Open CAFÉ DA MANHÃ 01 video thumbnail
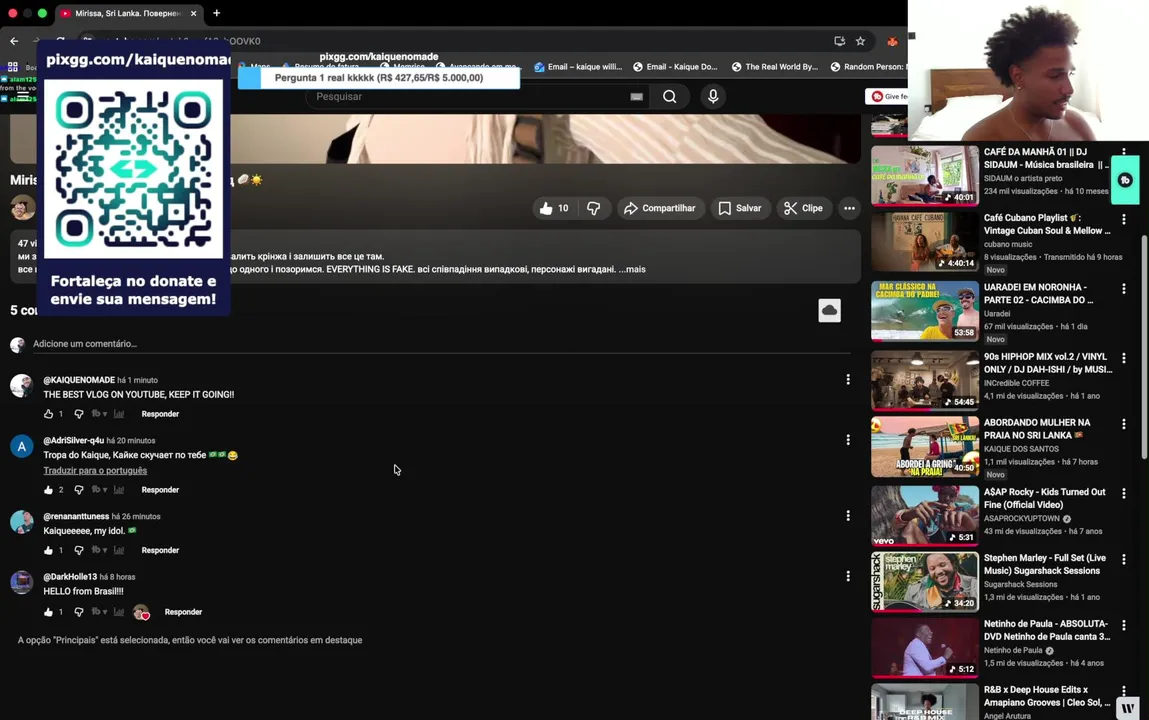The width and height of the screenshot is (1149, 720). pyautogui.click(x=925, y=175)
